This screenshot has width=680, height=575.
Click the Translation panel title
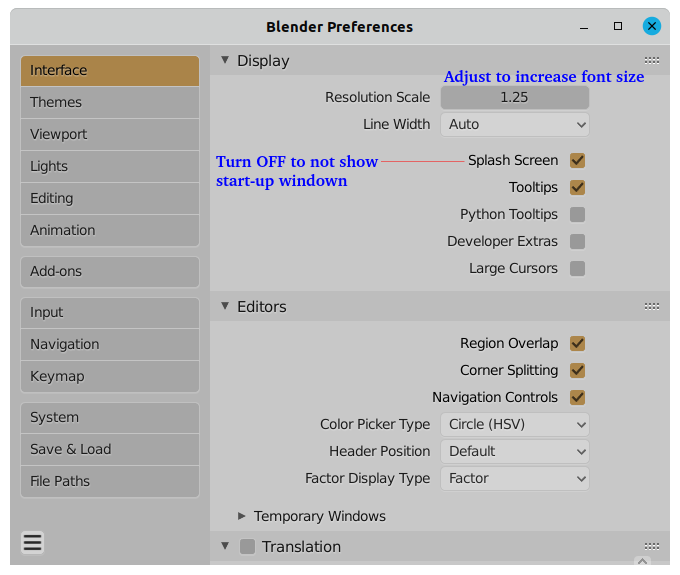click(x=301, y=547)
